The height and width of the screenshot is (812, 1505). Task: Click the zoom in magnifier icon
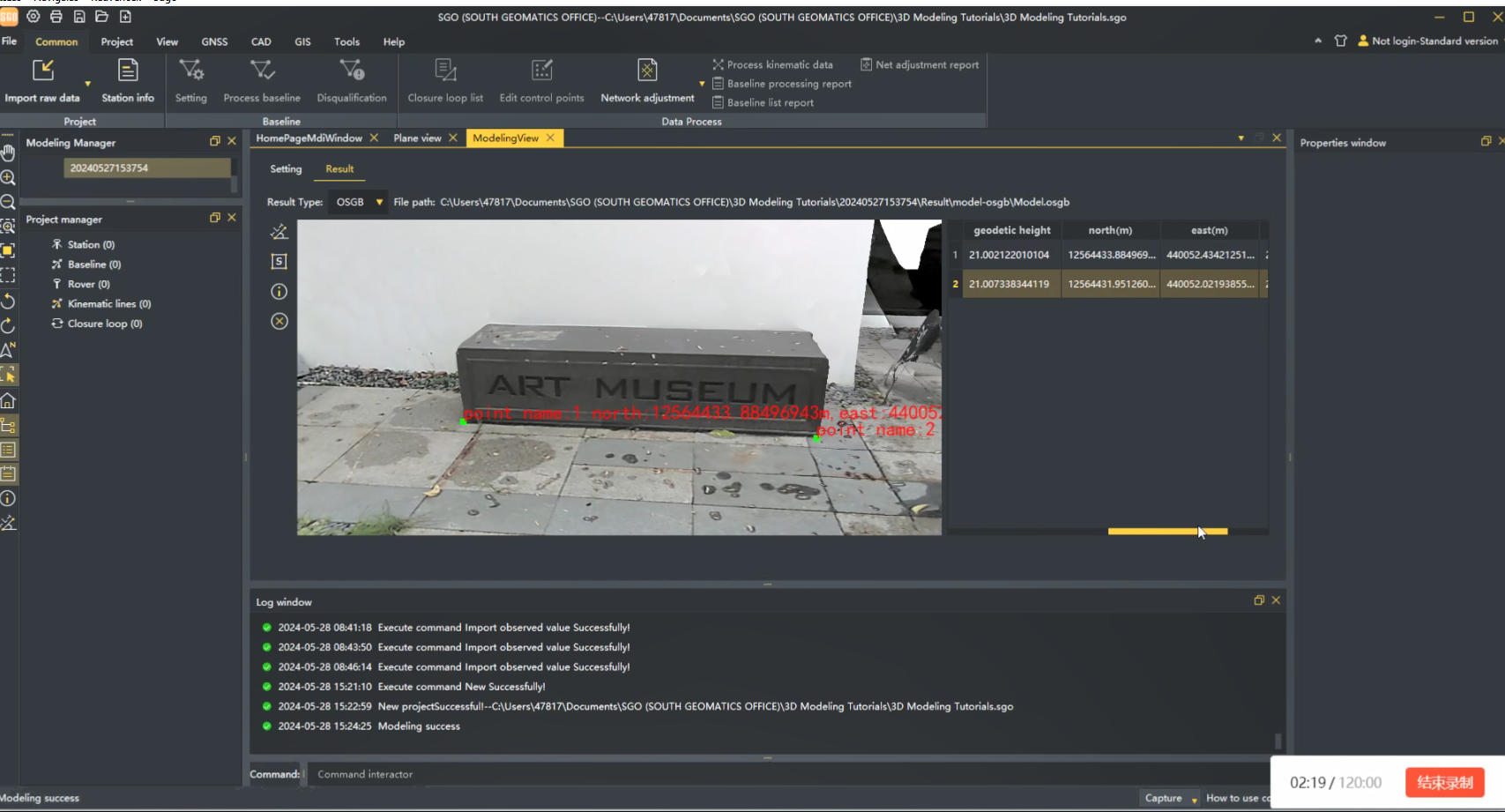click(x=8, y=177)
